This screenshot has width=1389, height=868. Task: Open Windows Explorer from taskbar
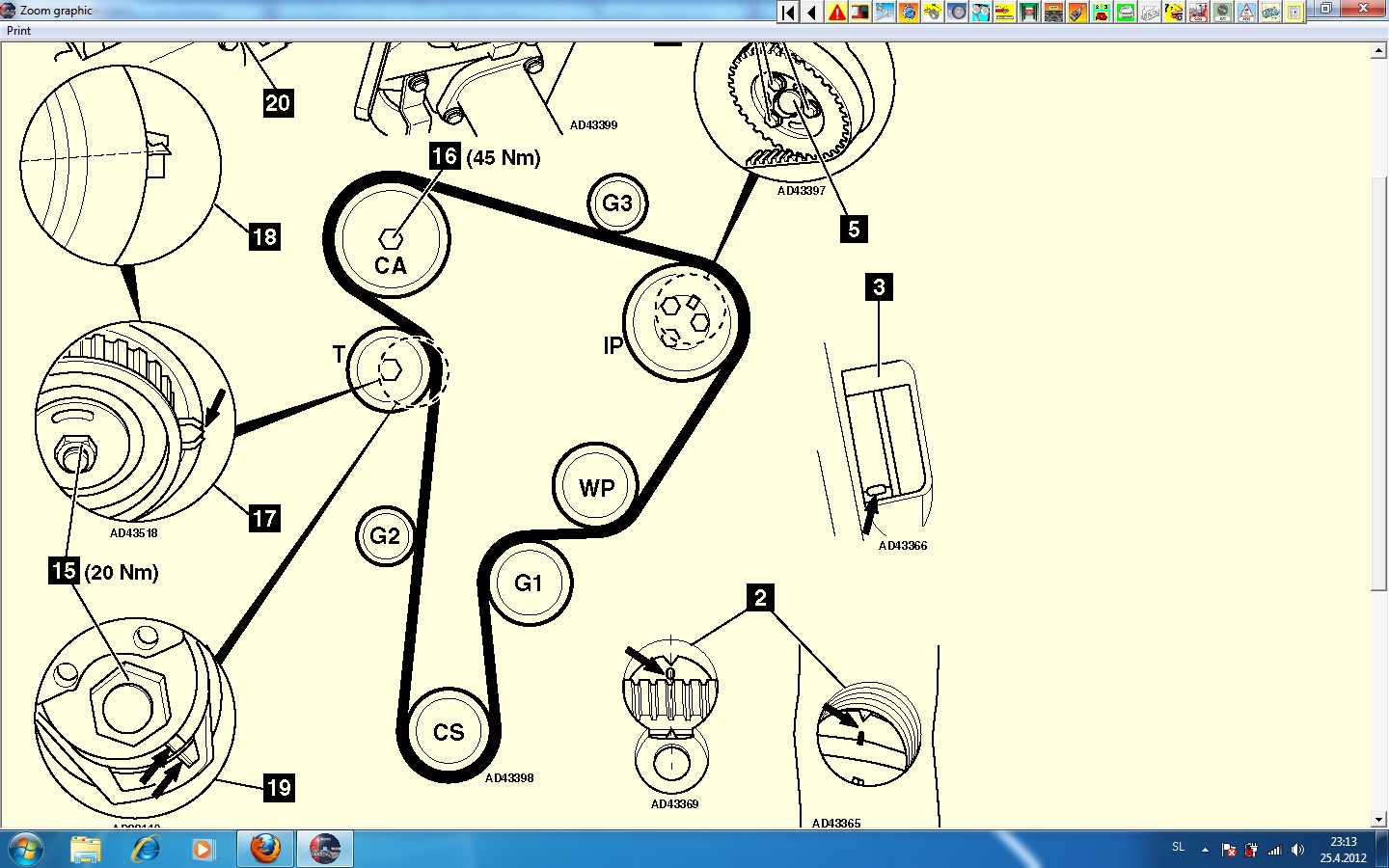point(86,850)
